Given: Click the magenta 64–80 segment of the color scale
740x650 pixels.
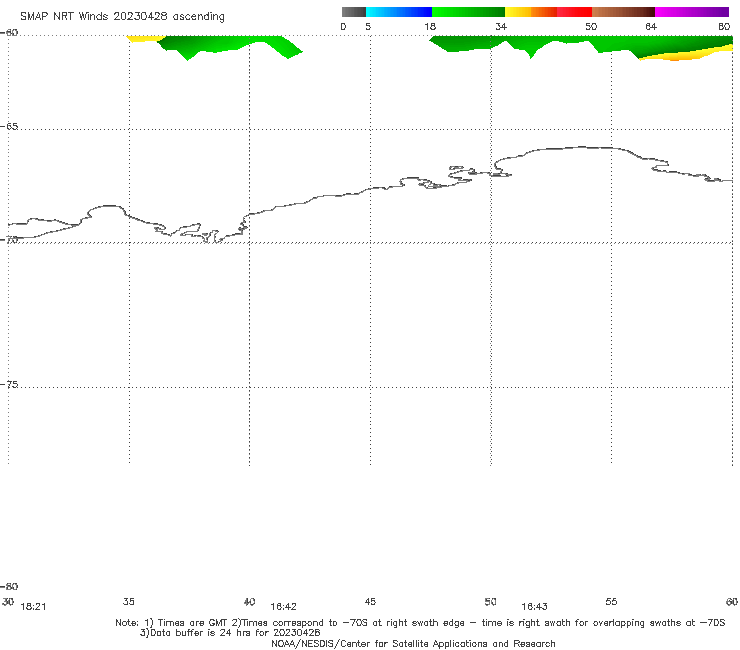Looking at the screenshot, I should click(692, 12).
